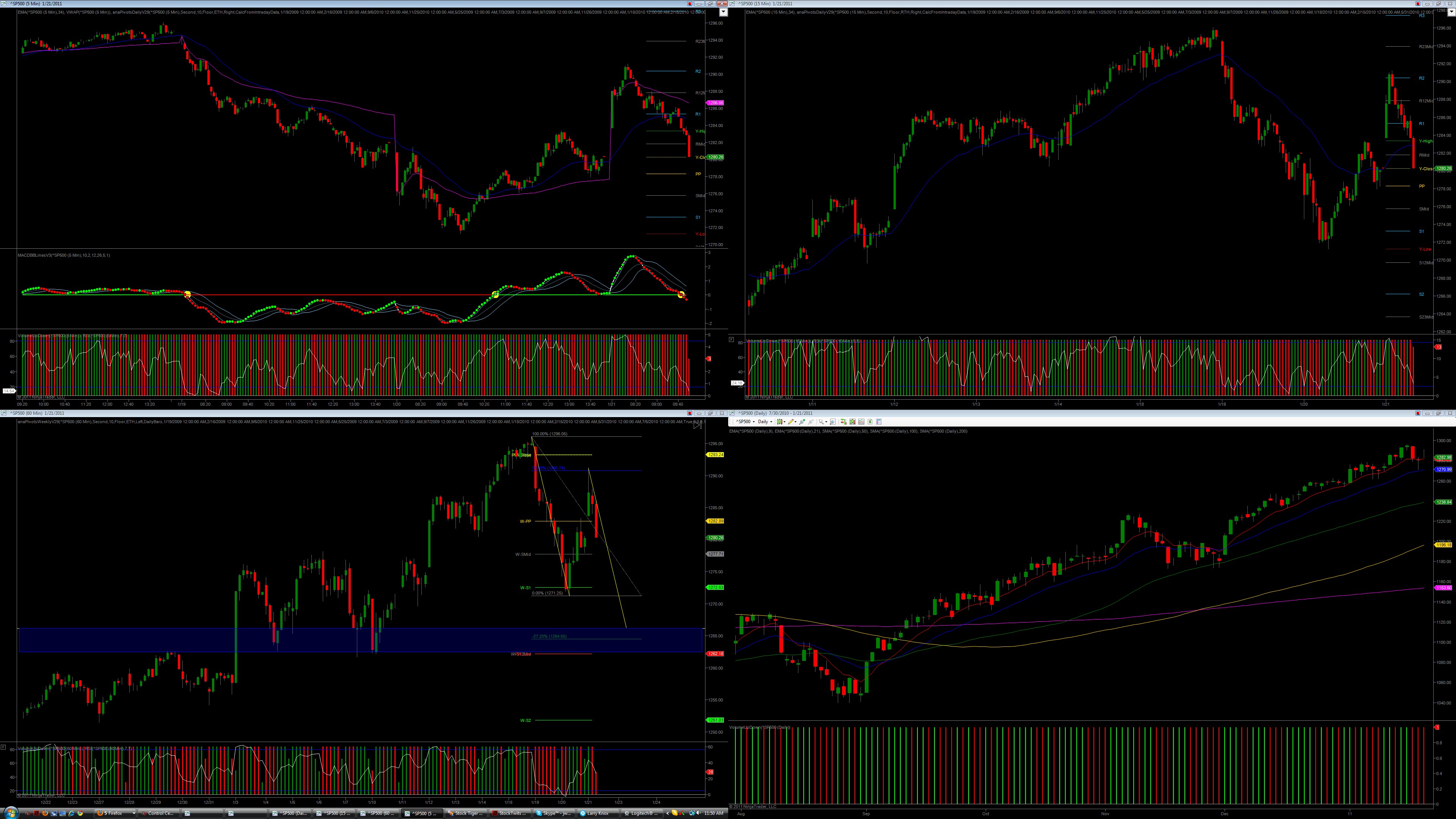Image resolution: width=1456 pixels, height=819 pixels.
Task: Click the 15 Min chart title icon
Action: click(x=732, y=4)
